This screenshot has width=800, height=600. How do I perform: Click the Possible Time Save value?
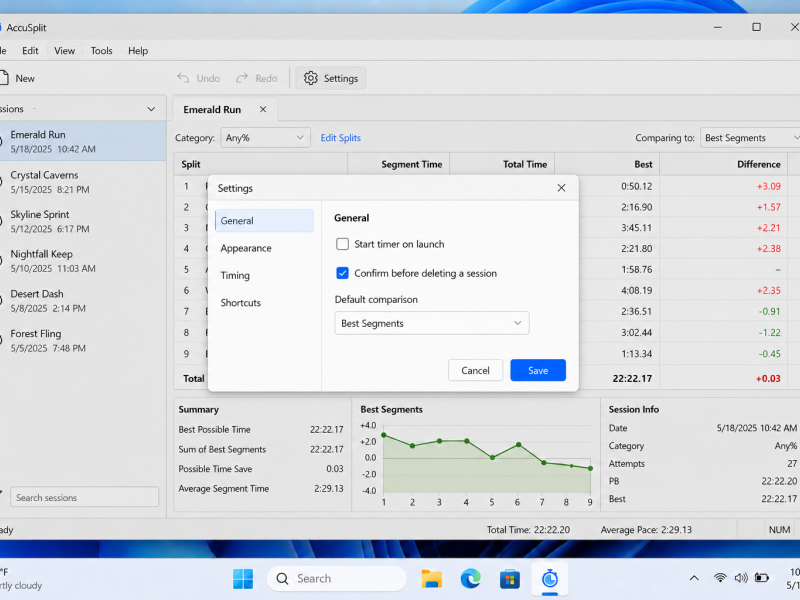pos(335,468)
